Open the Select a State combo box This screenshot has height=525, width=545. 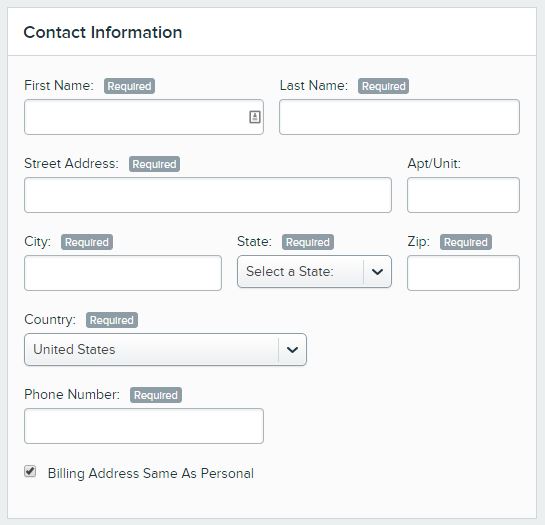[x=314, y=272]
